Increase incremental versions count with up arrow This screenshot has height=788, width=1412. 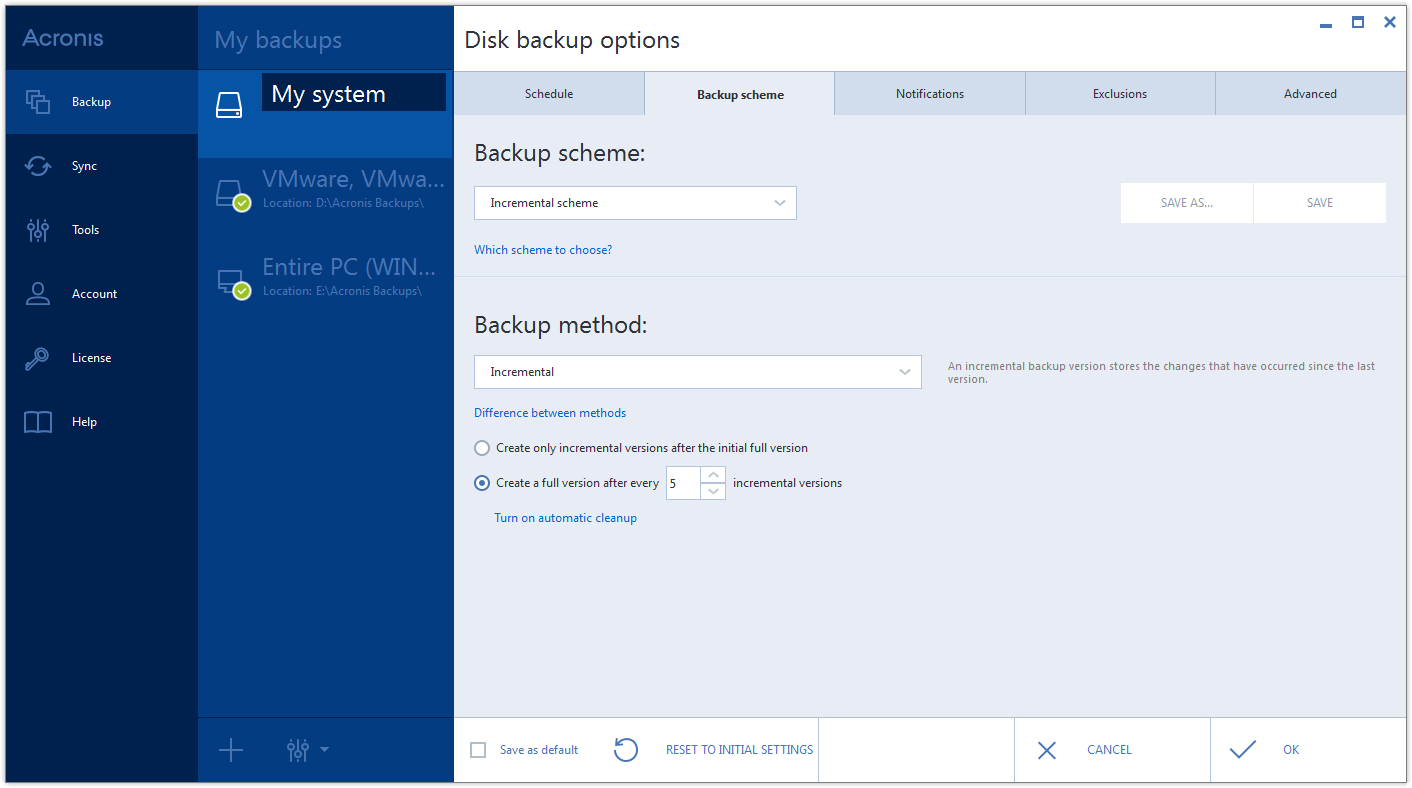point(713,475)
